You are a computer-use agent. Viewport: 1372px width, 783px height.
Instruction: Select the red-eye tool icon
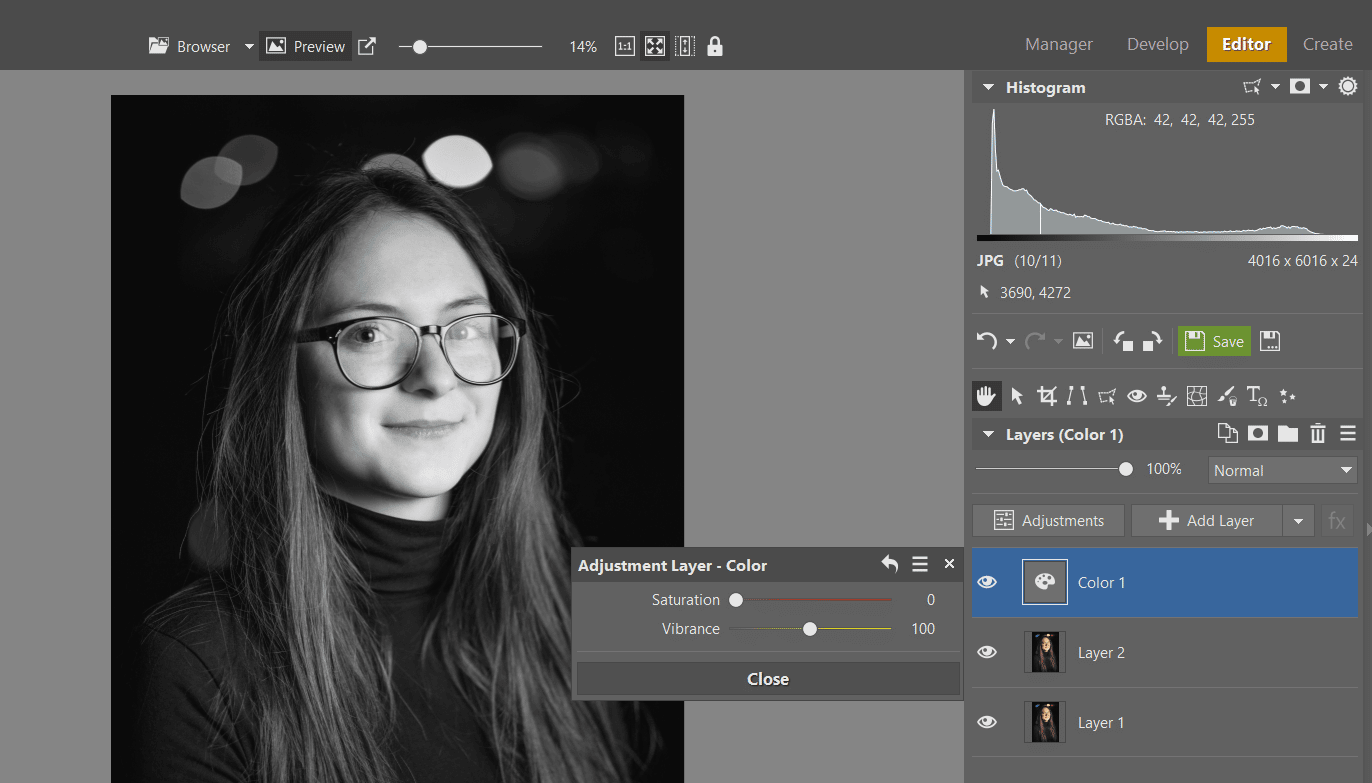[x=1137, y=396]
